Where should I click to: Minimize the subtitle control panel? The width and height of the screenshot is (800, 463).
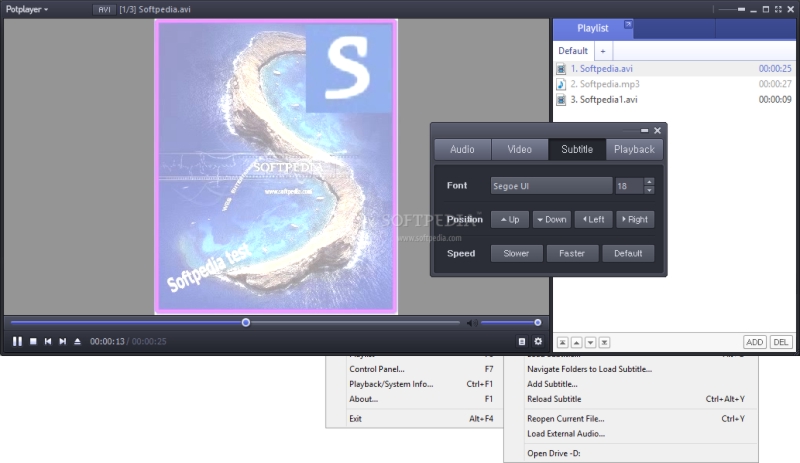pos(644,131)
